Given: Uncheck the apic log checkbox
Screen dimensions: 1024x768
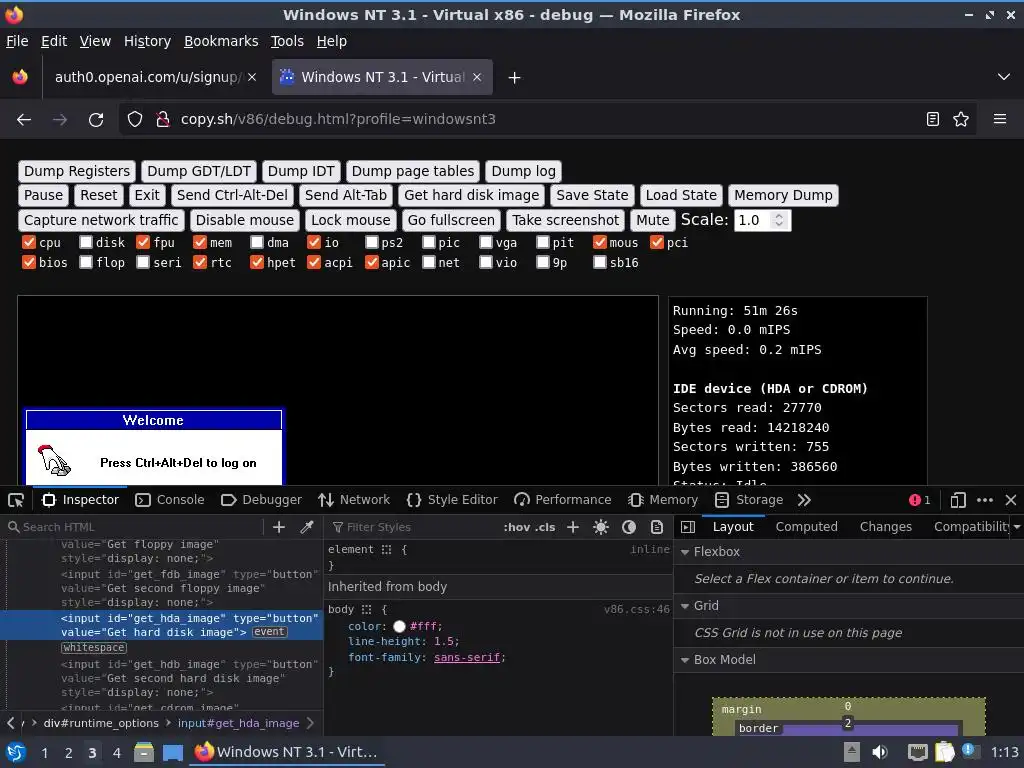Looking at the screenshot, I should [x=372, y=263].
